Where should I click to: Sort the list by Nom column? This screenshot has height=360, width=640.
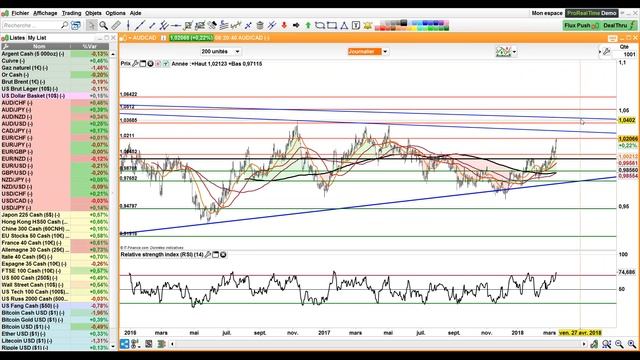tap(40, 47)
